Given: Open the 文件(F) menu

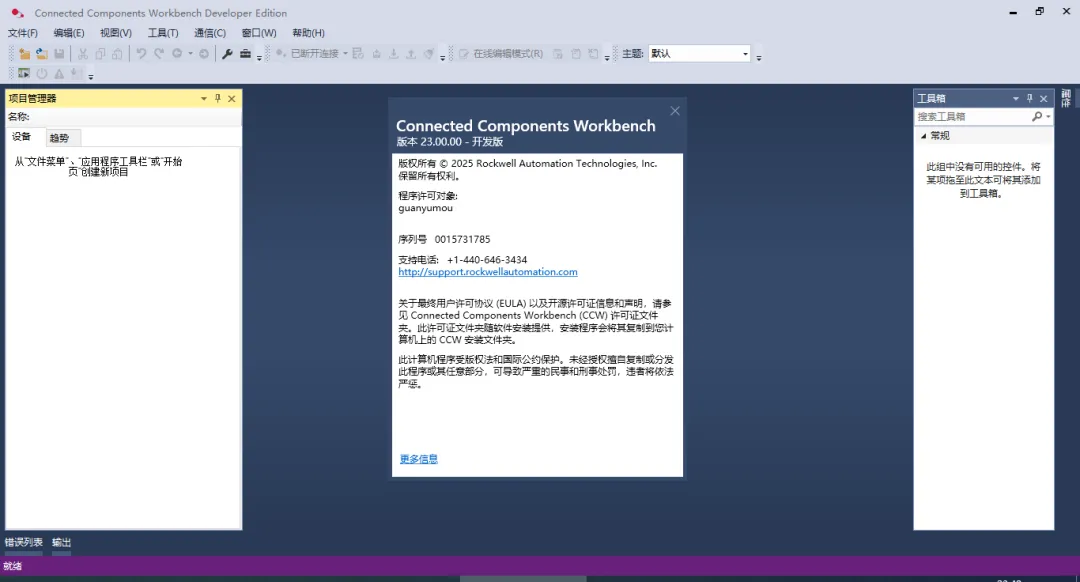Looking at the screenshot, I should (x=23, y=33).
